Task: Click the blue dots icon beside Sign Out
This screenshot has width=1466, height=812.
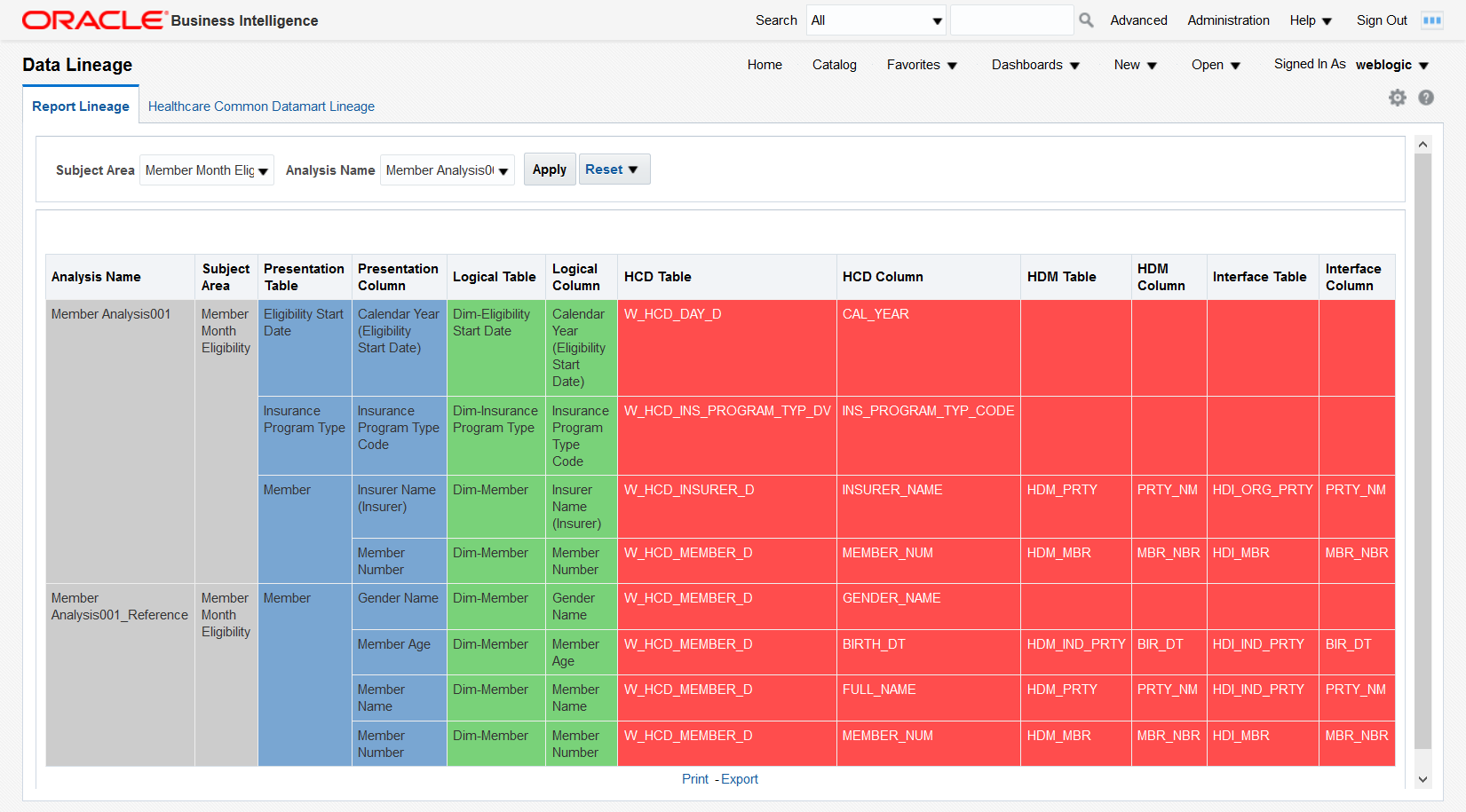Action: pos(1432,20)
